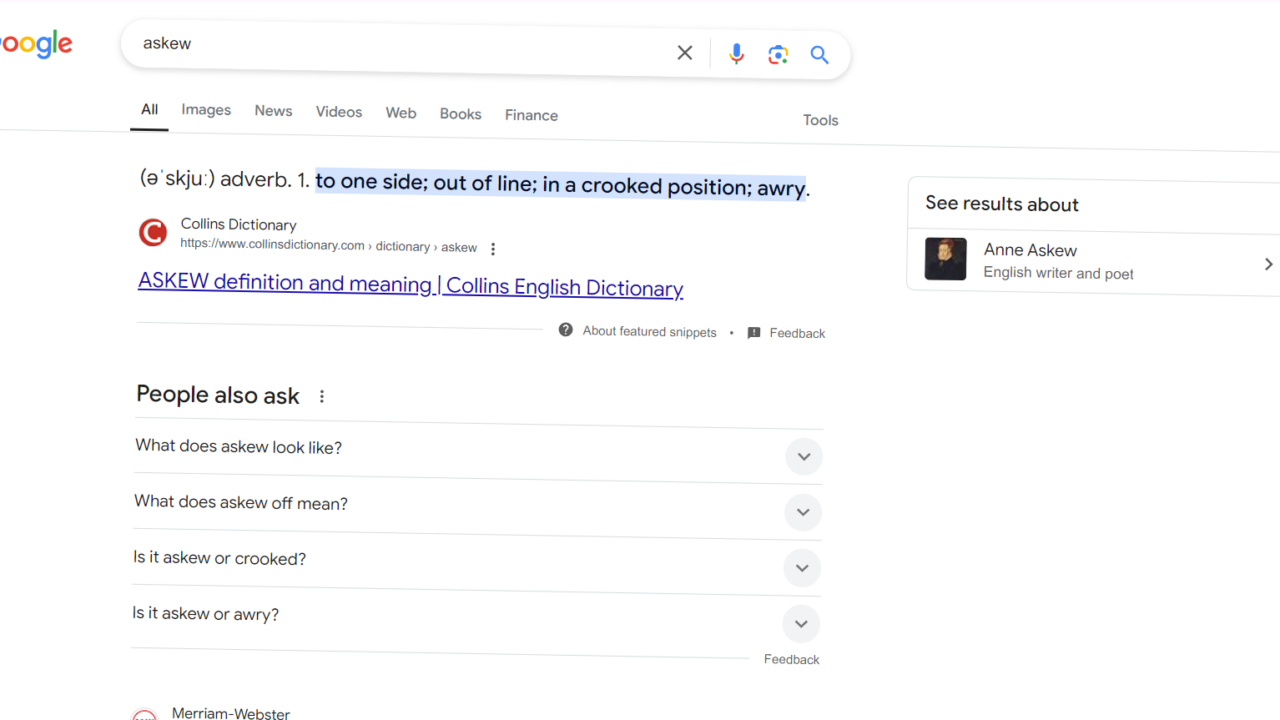Open the News tab
This screenshot has width=1280, height=720.
coord(273,111)
